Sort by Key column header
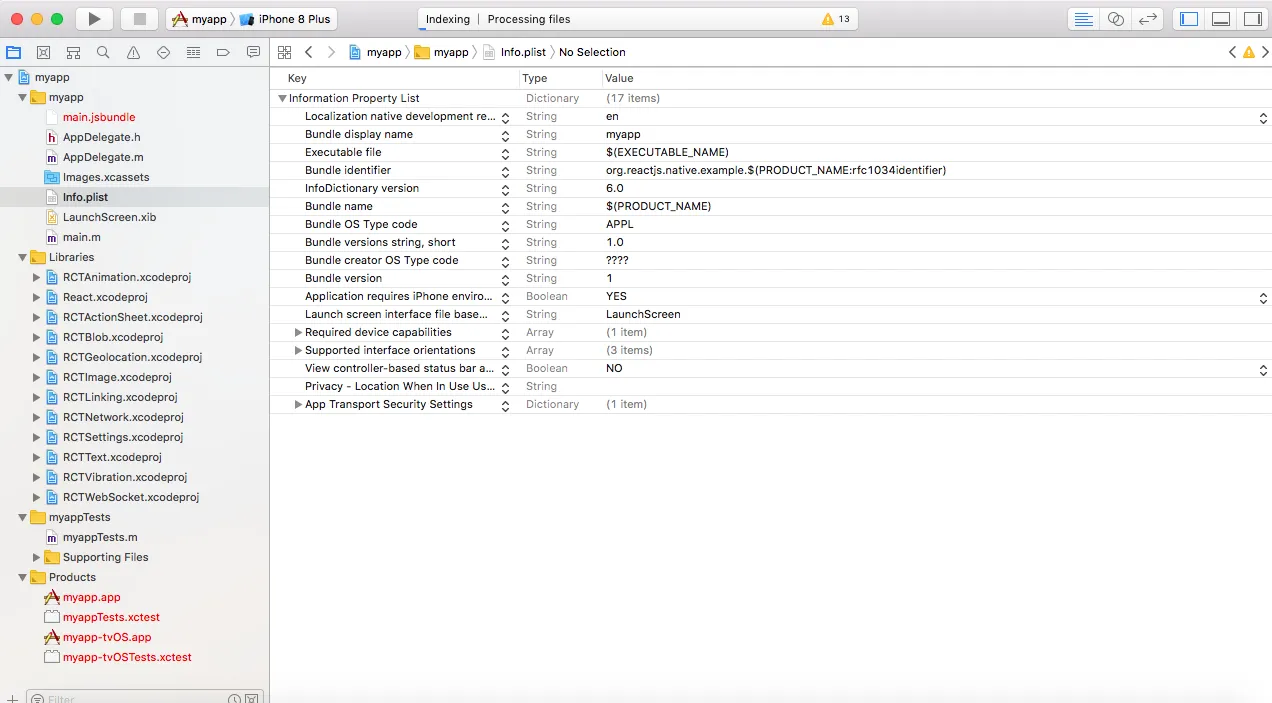The image size is (1272, 703). (x=297, y=78)
